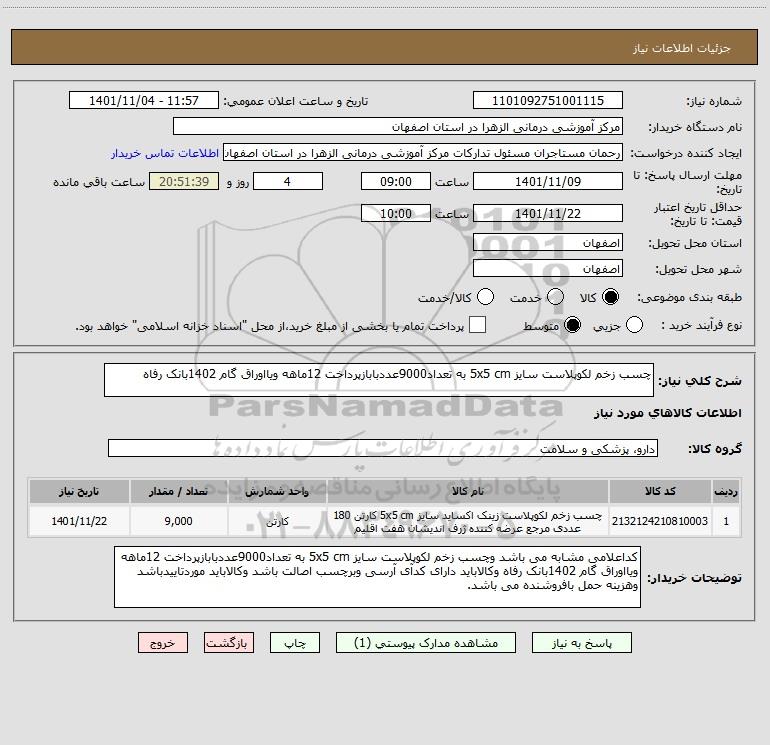Click the واحد شمارش column header
770x745 pixels.
(277, 491)
